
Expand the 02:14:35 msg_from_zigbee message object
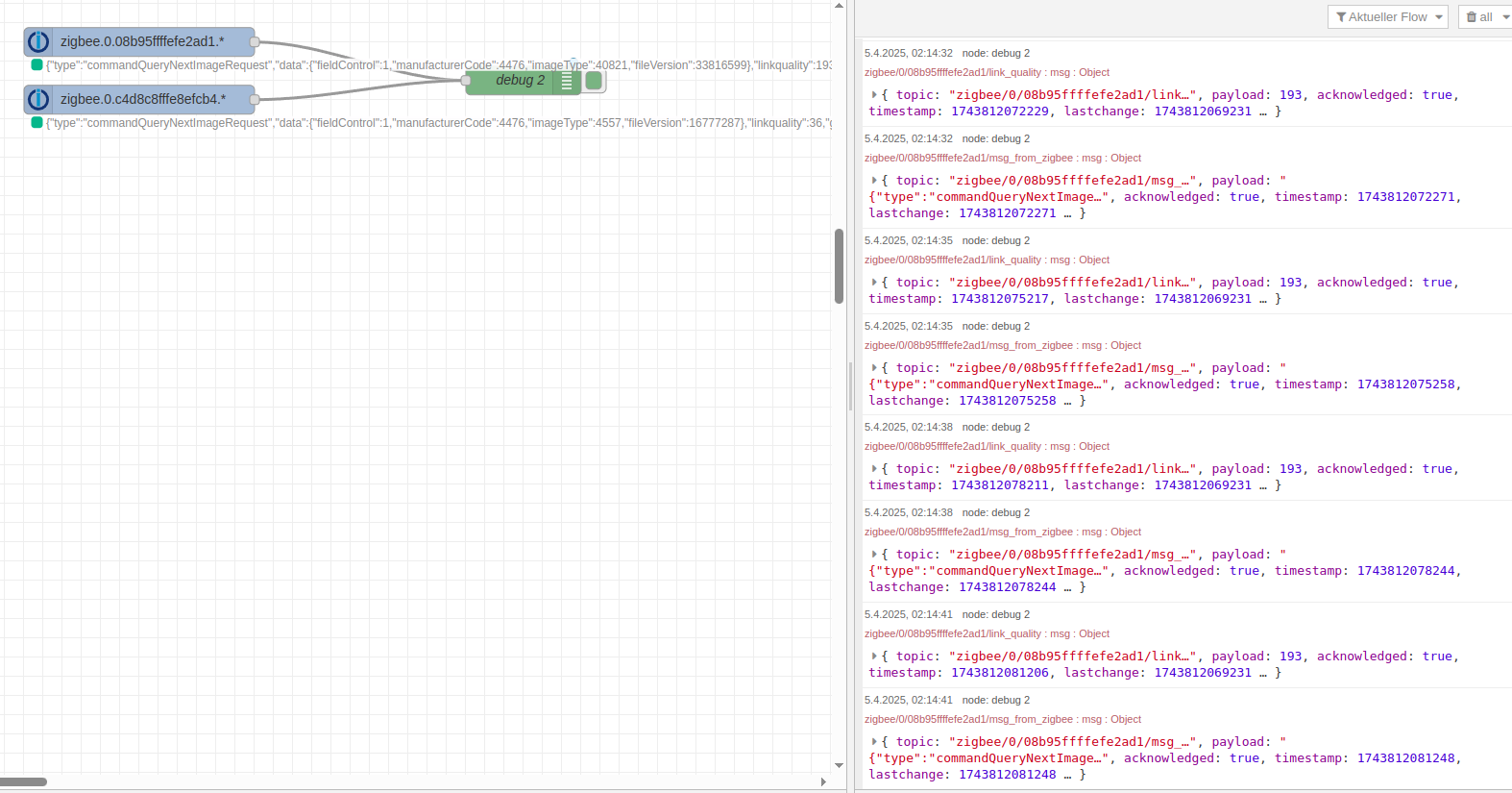point(874,368)
